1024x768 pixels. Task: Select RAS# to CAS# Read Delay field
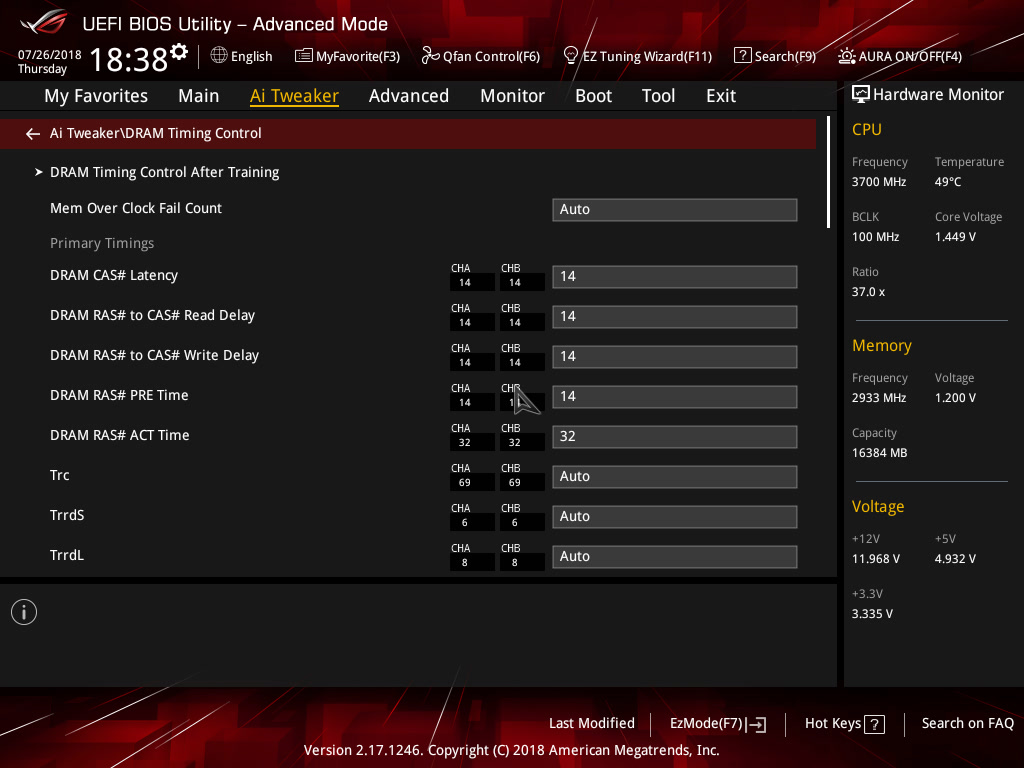[675, 317]
